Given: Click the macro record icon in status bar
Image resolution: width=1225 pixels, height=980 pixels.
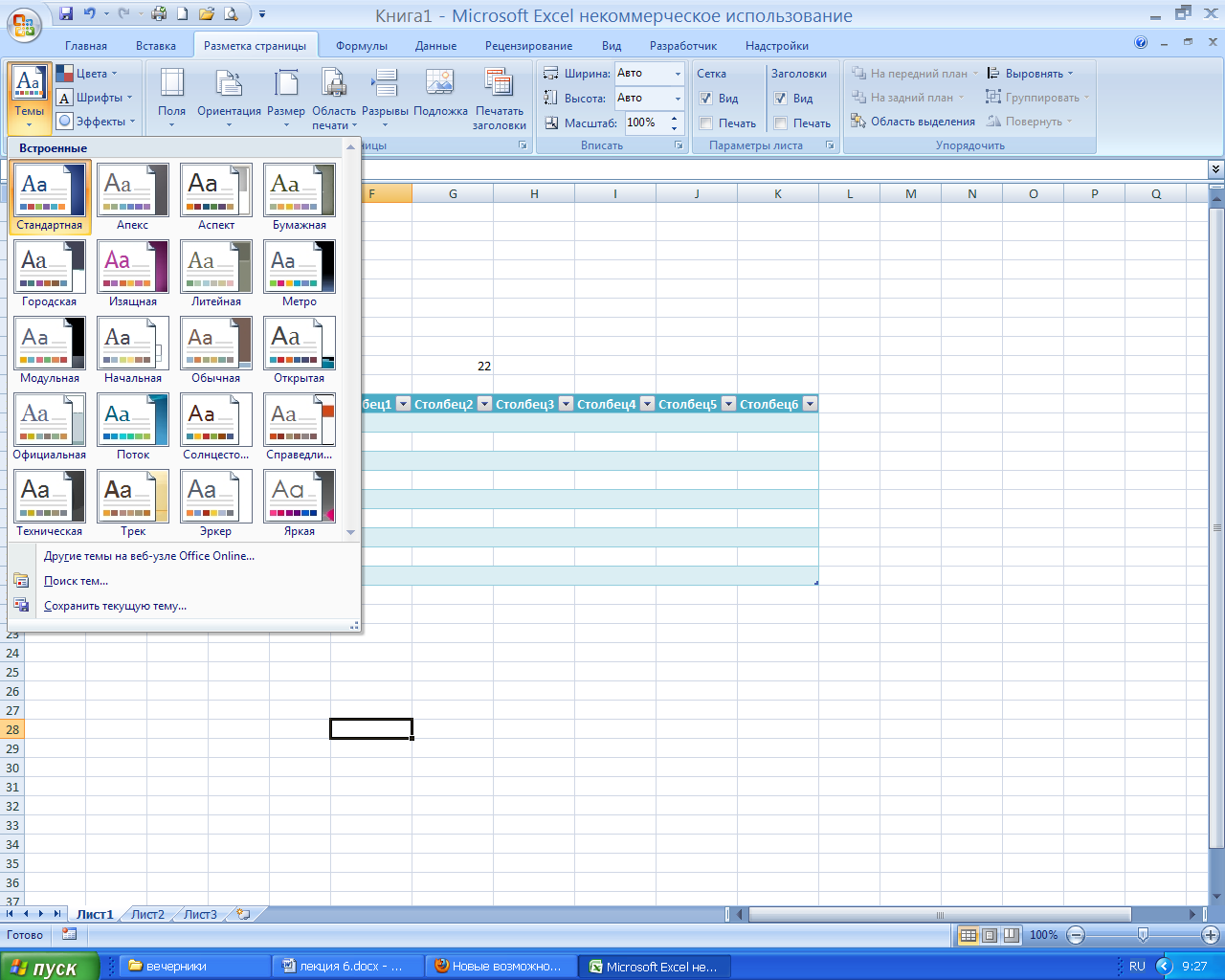Looking at the screenshot, I should [x=69, y=934].
